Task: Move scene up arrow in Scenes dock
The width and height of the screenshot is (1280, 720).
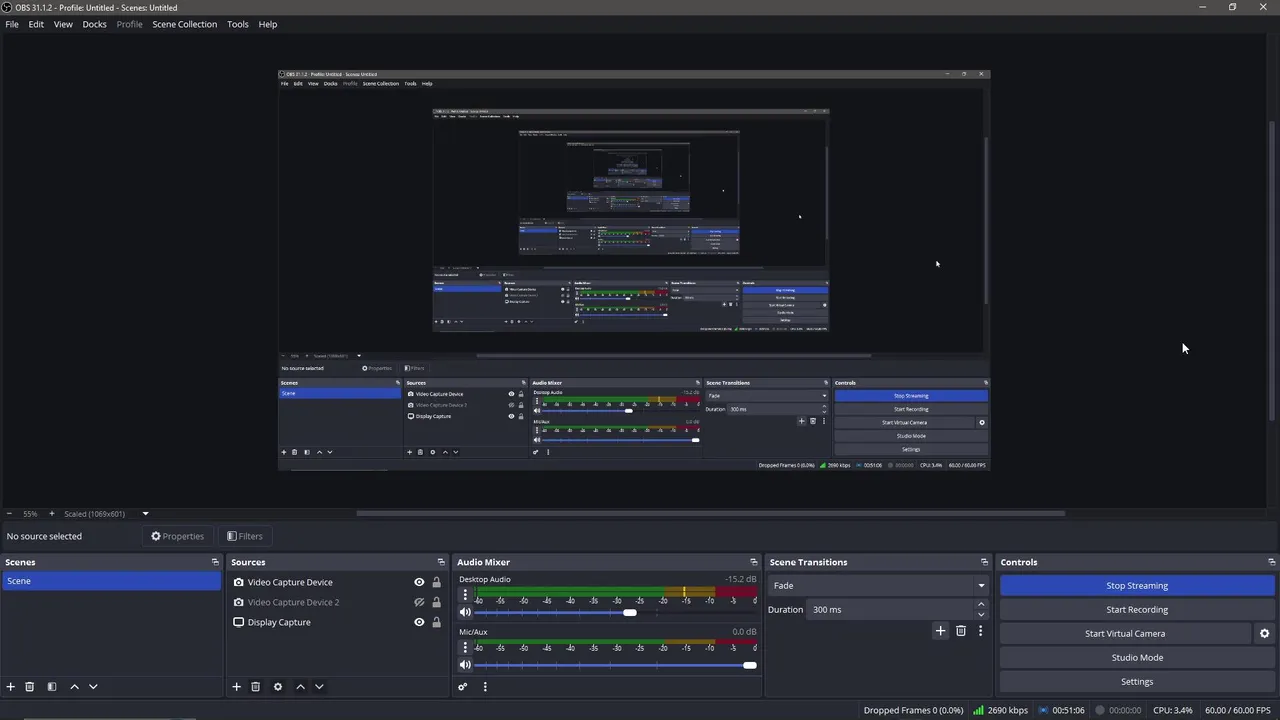Action: click(x=74, y=687)
